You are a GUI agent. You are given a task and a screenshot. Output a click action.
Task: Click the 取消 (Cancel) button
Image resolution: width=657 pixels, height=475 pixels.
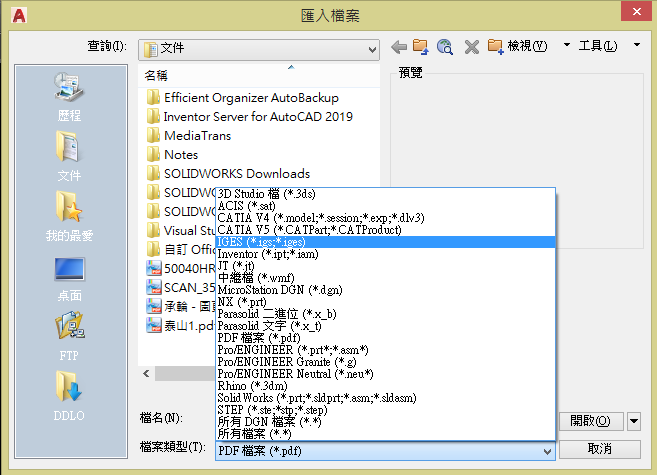coord(600,449)
